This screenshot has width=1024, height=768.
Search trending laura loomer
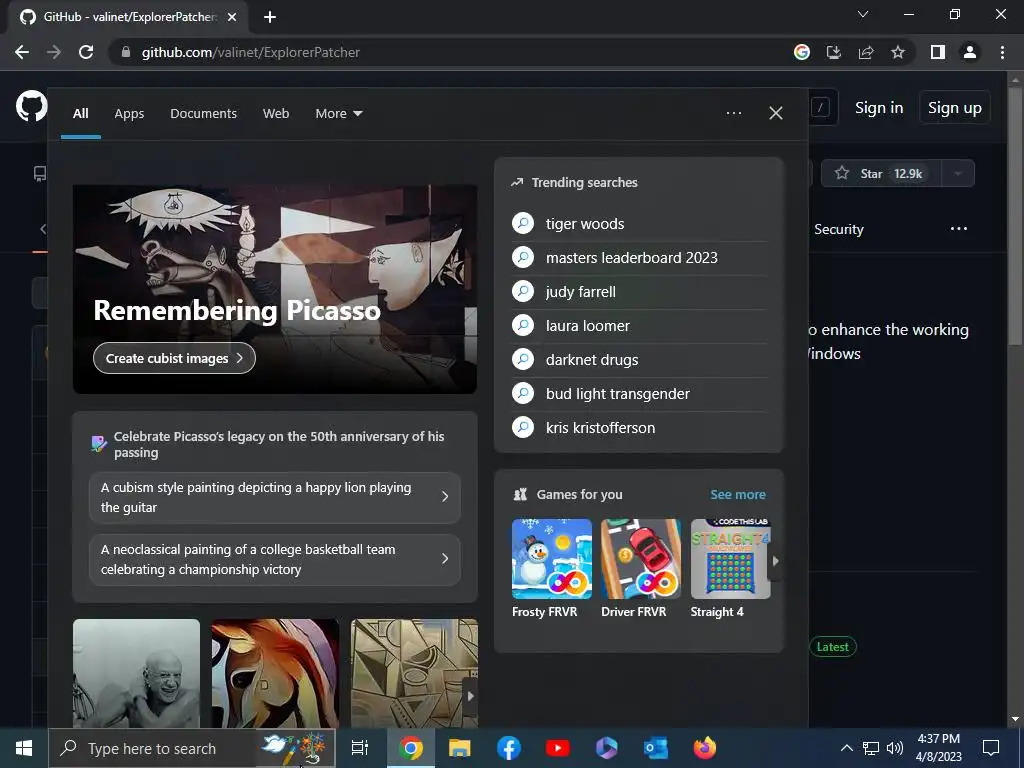(x=588, y=326)
